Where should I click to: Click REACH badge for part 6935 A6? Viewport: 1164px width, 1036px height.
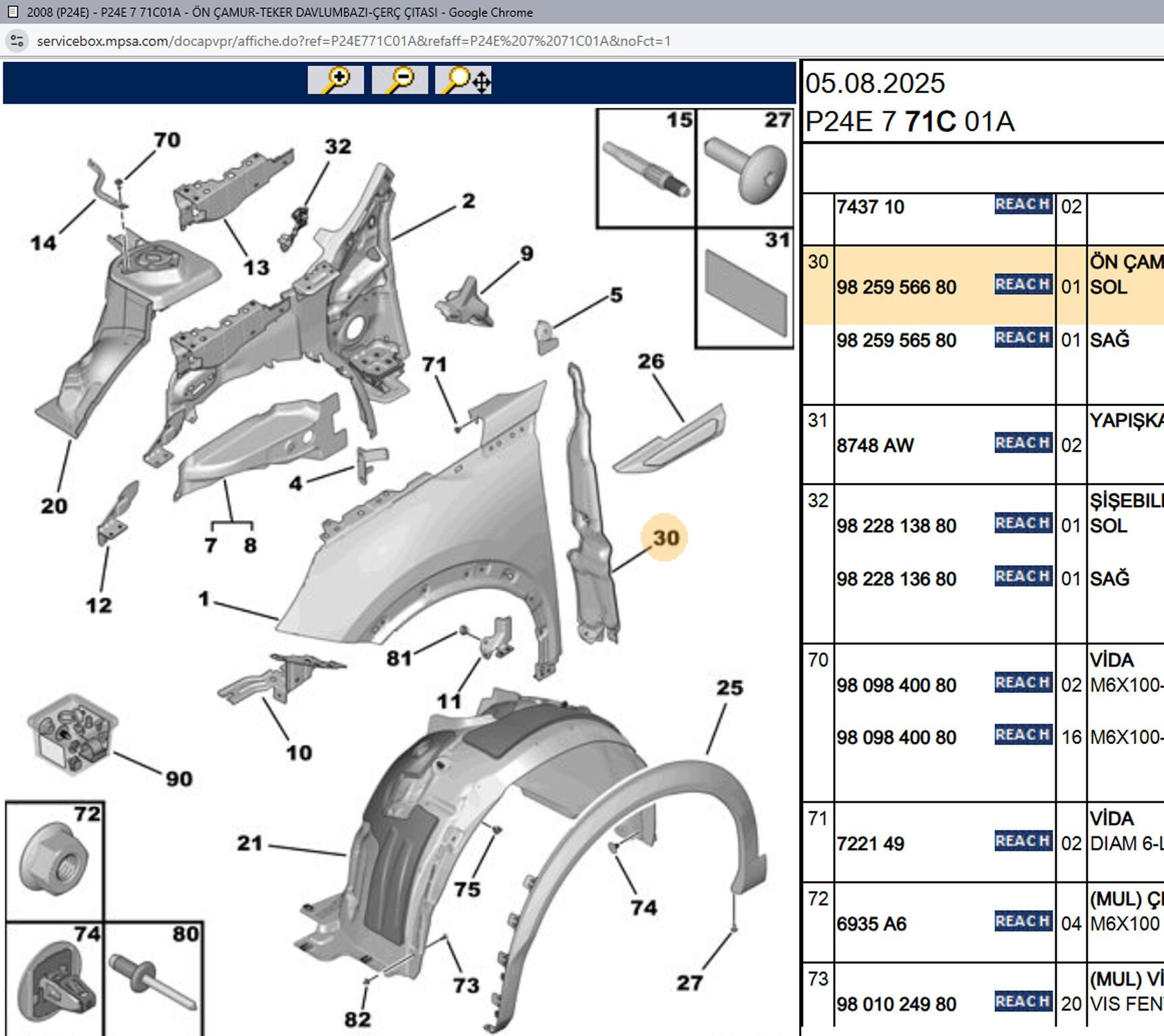1022,921
